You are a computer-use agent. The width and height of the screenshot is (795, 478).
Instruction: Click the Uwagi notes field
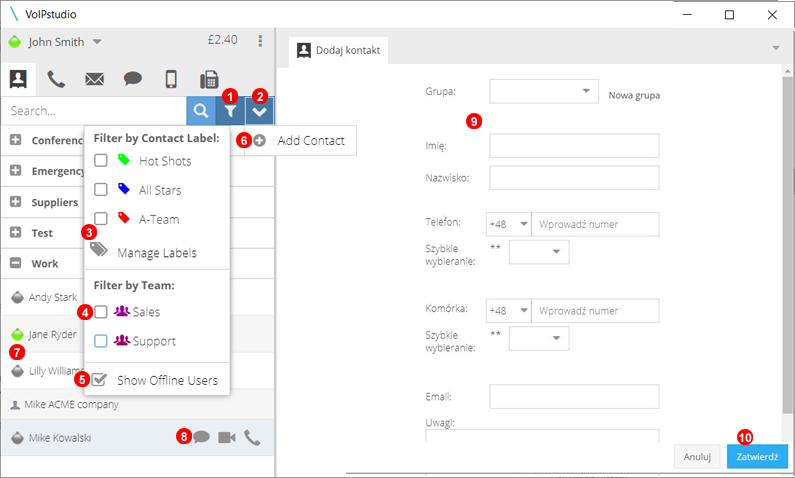click(x=542, y=436)
